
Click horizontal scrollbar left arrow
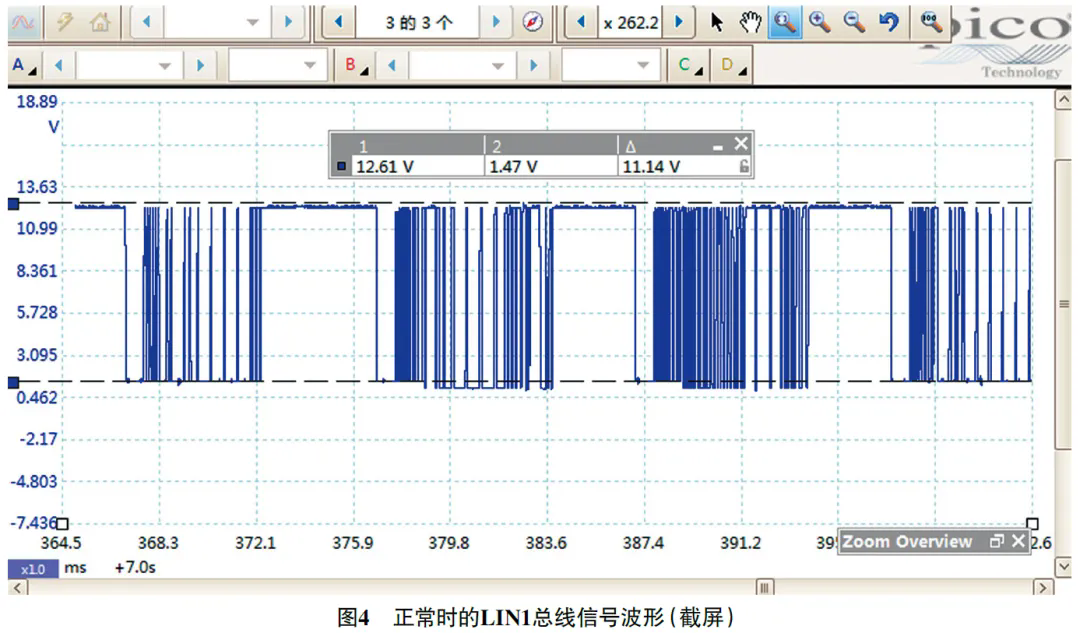coord(17,588)
